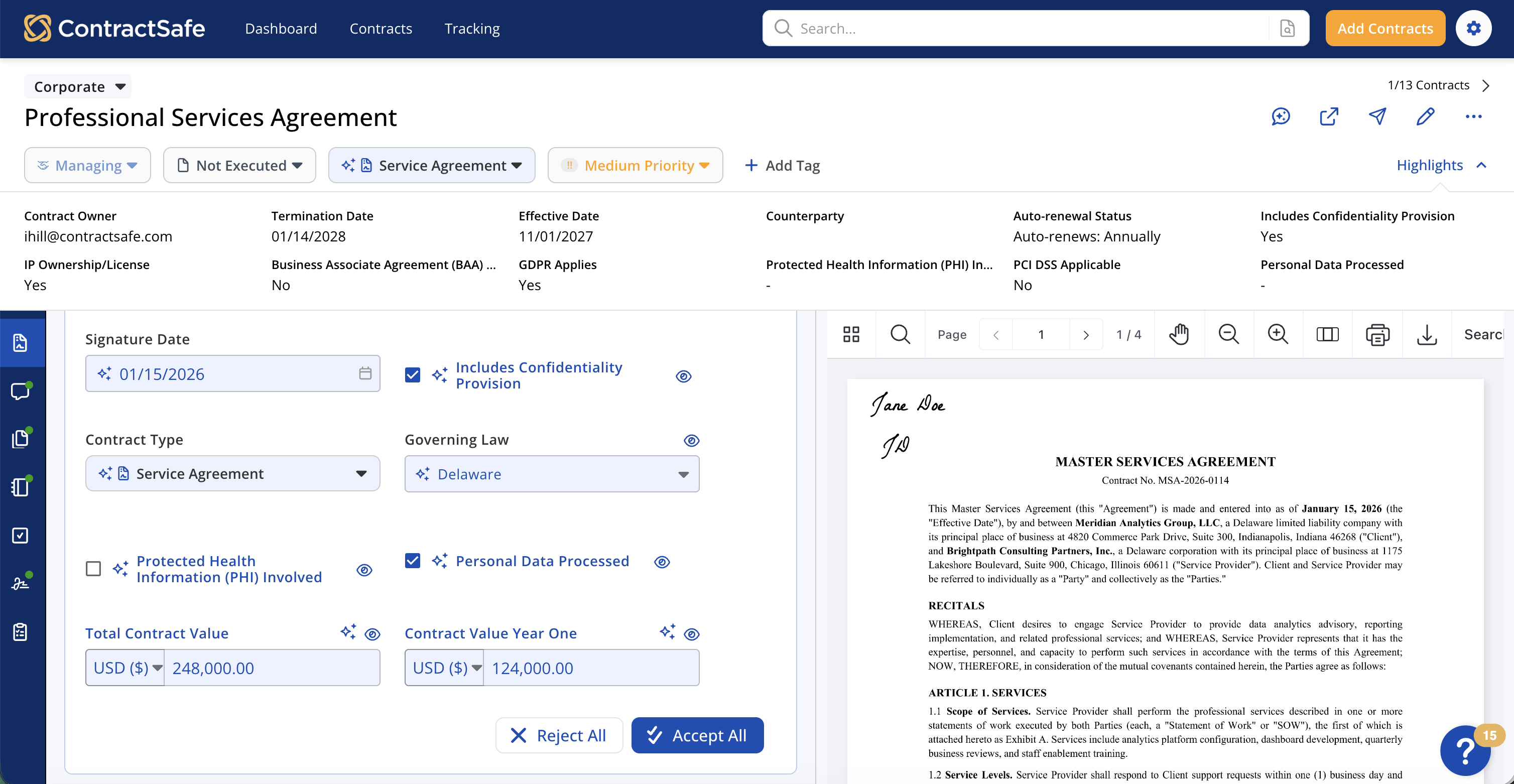Zoom out the document viewer
1514x784 pixels.
1228,334
